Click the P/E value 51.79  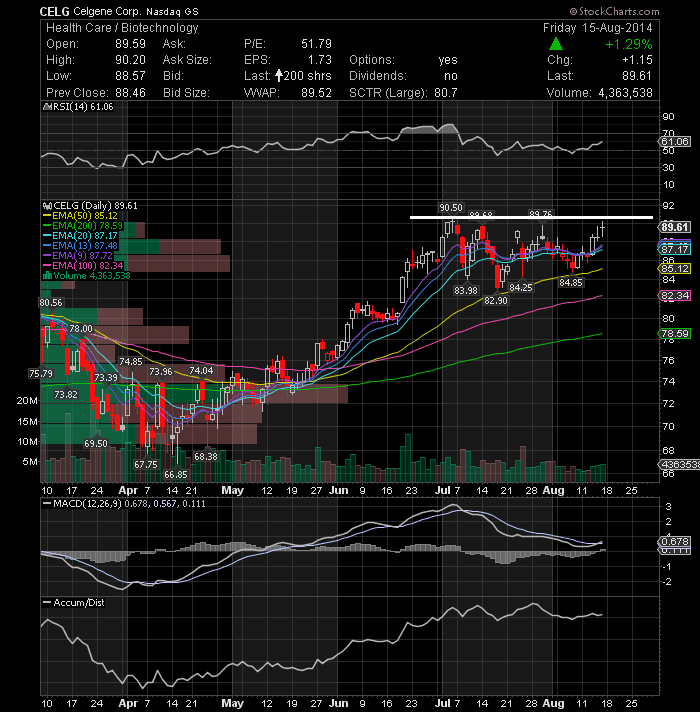point(316,44)
